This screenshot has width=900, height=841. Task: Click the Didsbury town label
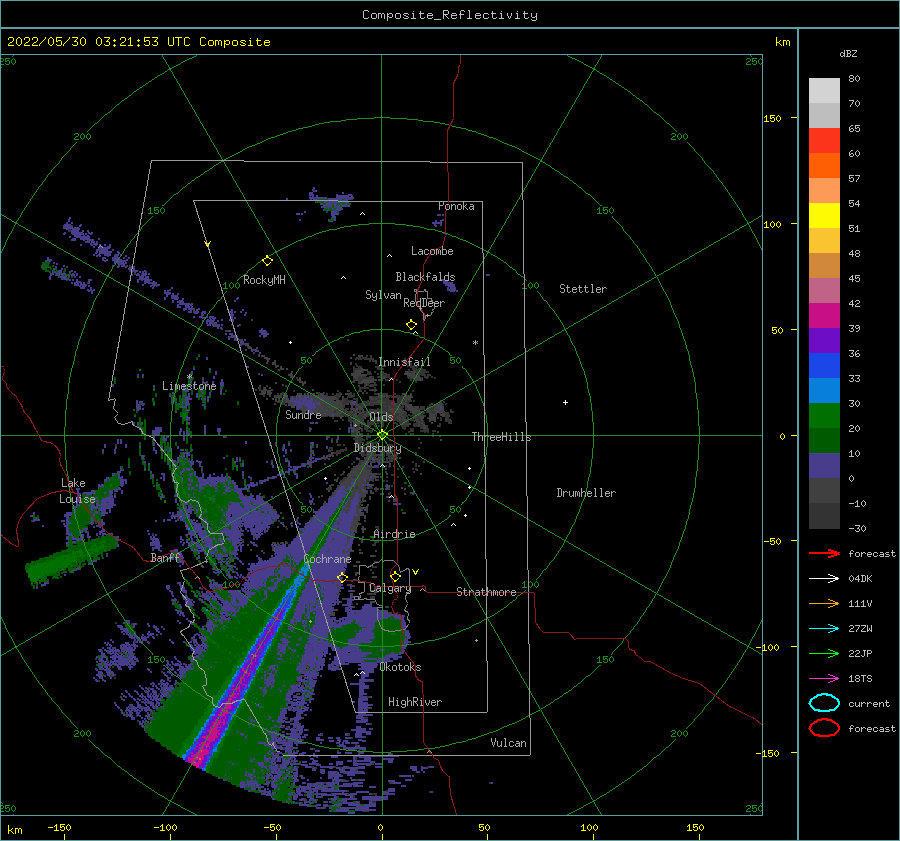tap(377, 448)
